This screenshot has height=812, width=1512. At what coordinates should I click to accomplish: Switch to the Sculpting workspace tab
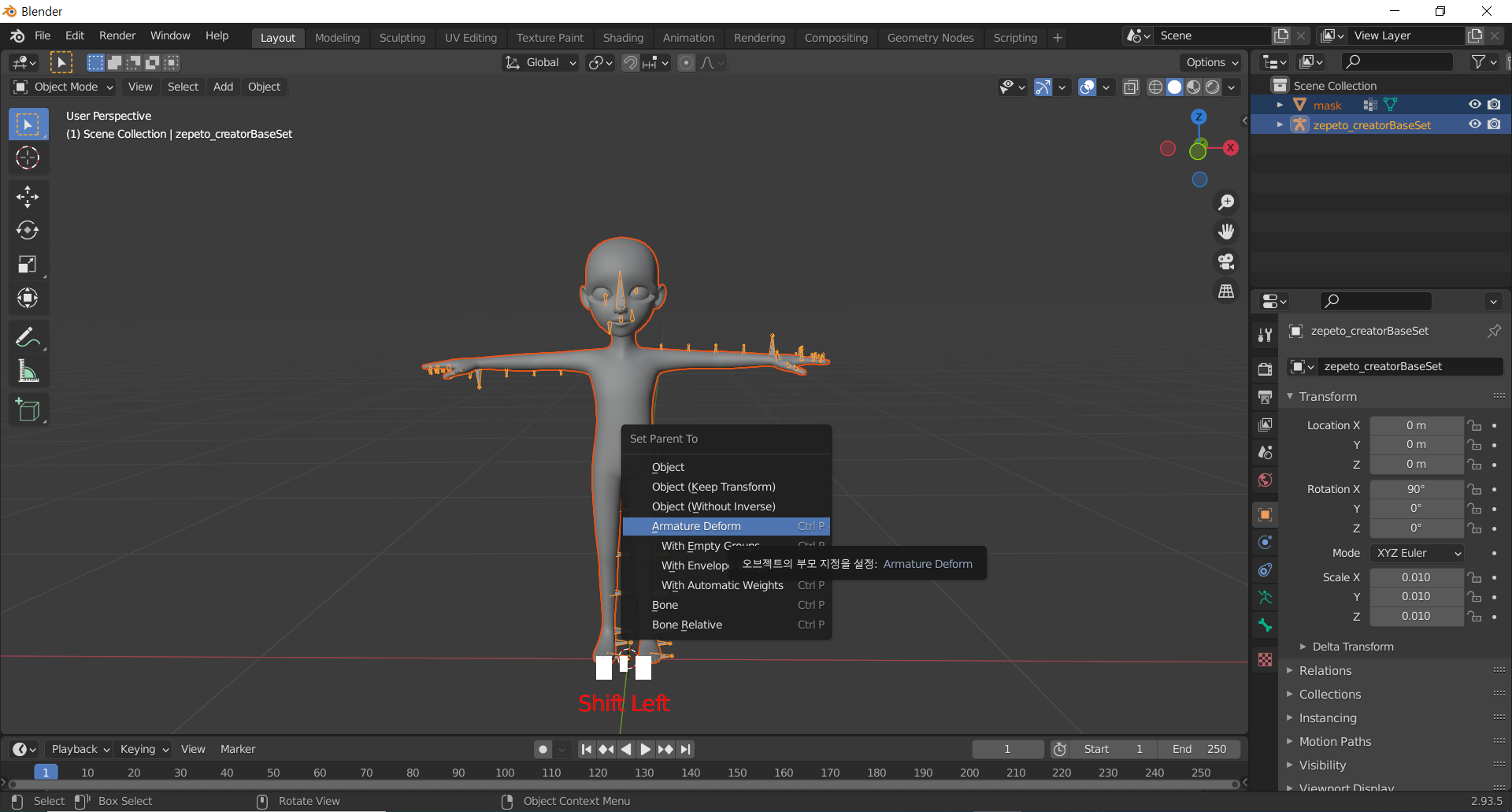[x=402, y=38]
